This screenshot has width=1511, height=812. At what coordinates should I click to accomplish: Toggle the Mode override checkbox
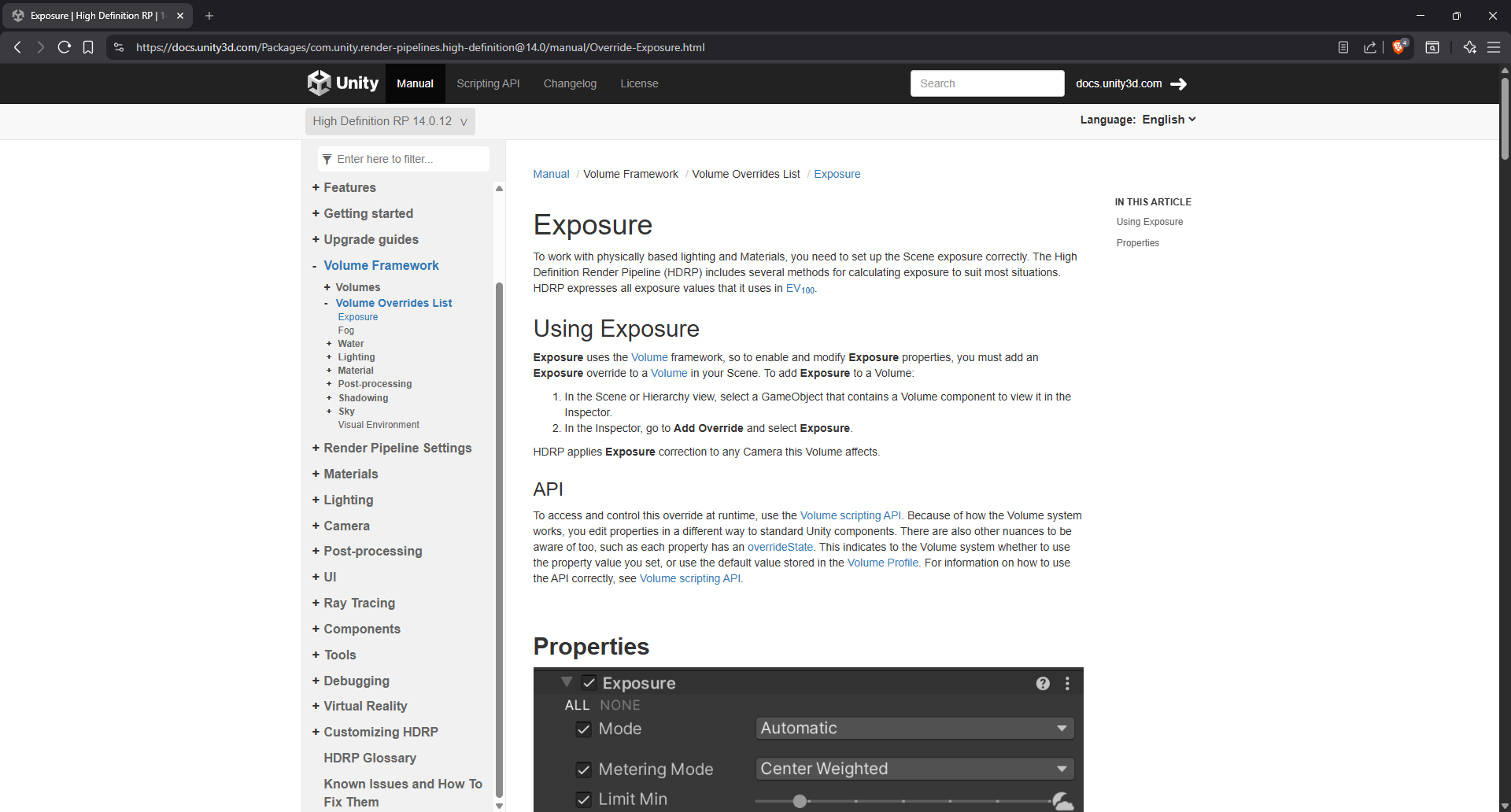[x=583, y=729]
